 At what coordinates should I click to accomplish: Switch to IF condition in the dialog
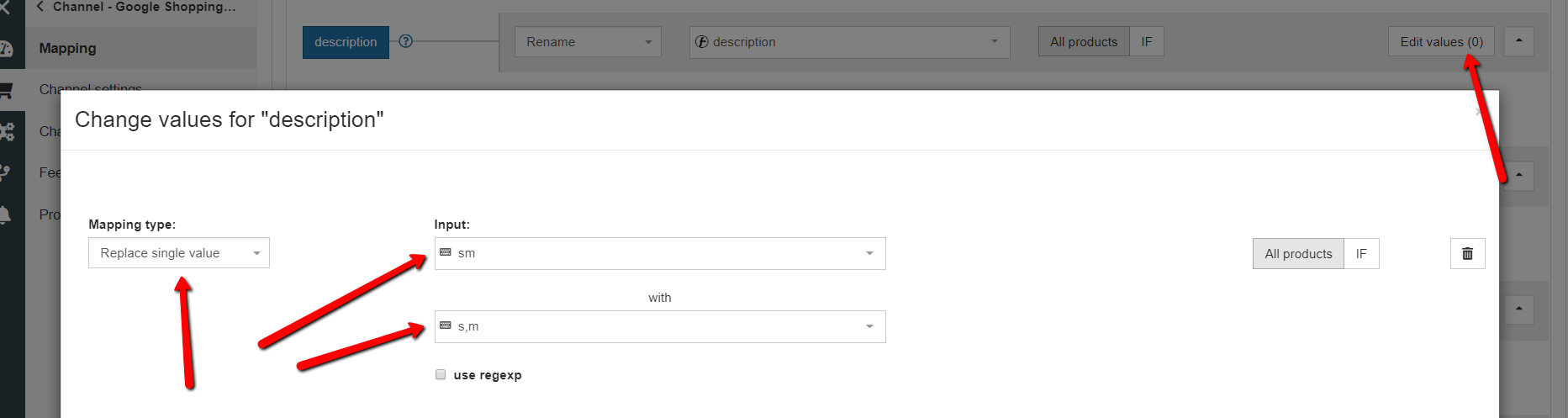pos(1360,253)
